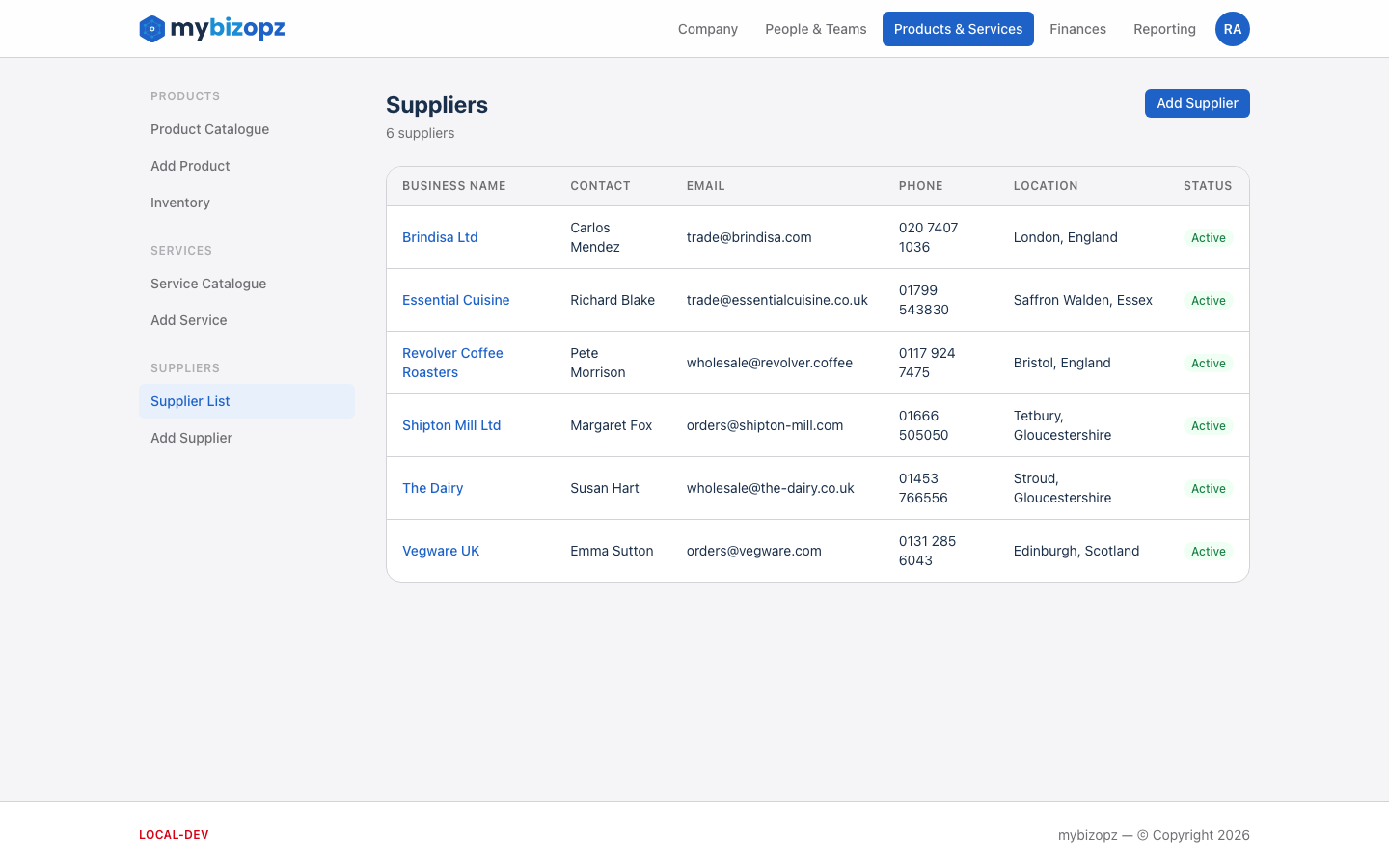
Task: Click the Active status badge for Vegware UK
Action: pos(1208,551)
